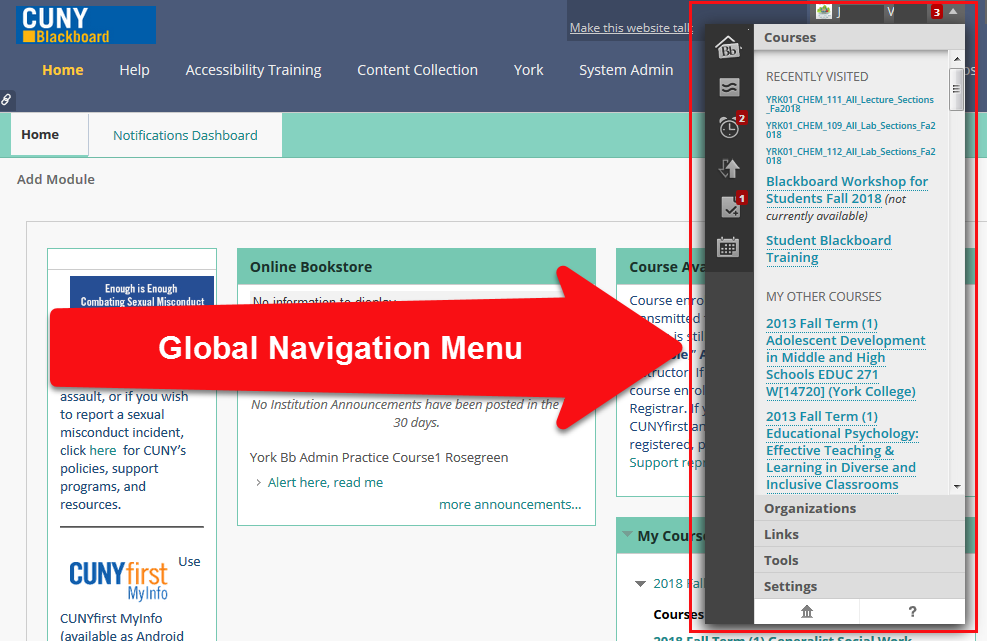The width and height of the screenshot is (987, 641).
Task: Click more announcements link
Action: coord(510,503)
